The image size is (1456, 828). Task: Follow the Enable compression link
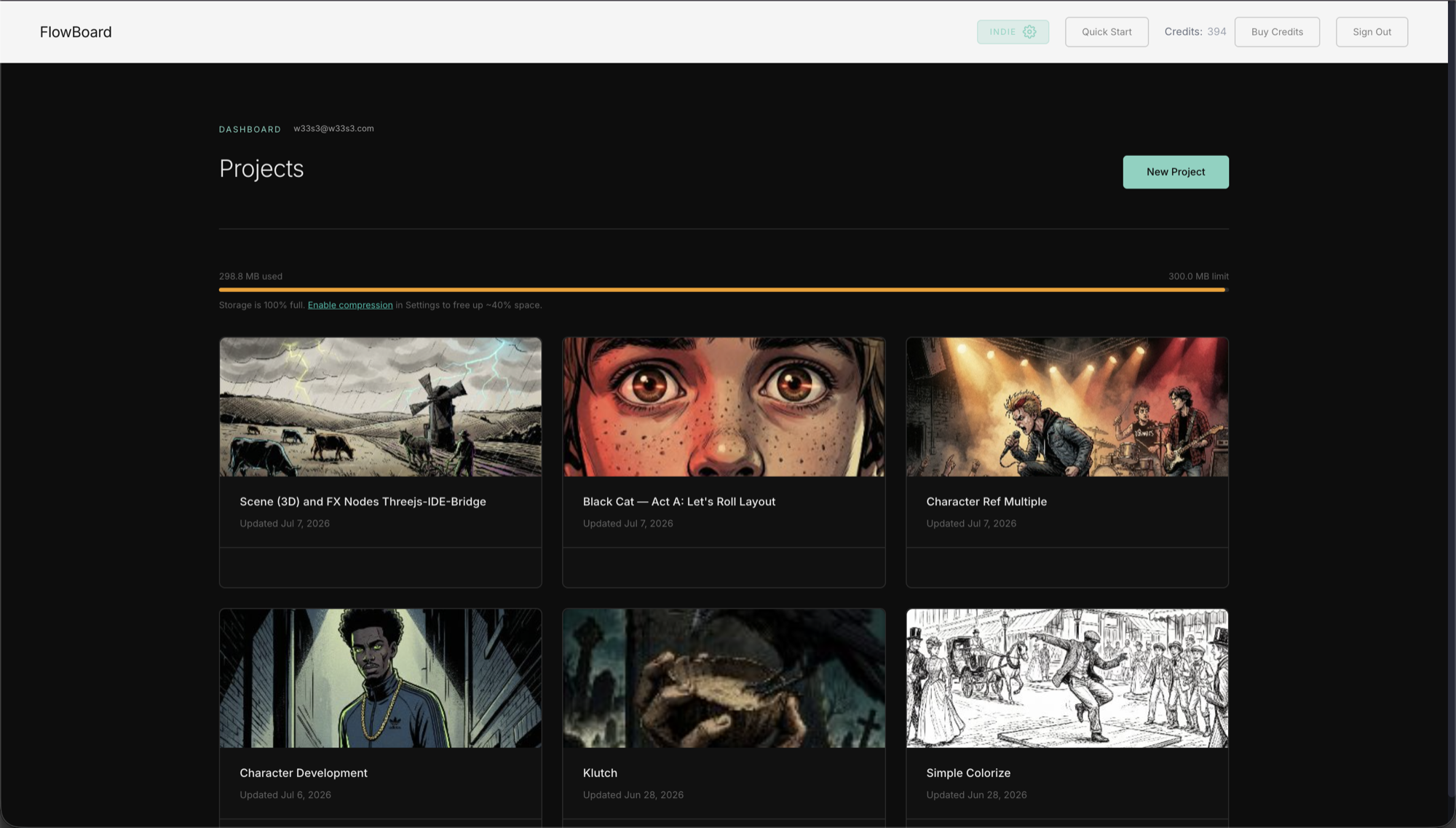(x=350, y=305)
